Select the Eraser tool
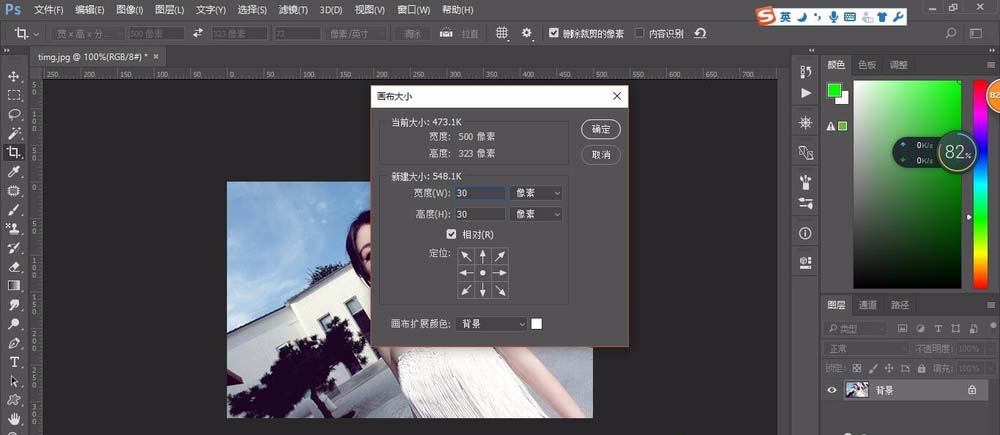The image size is (1000, 435). click(x=14, y=267)
